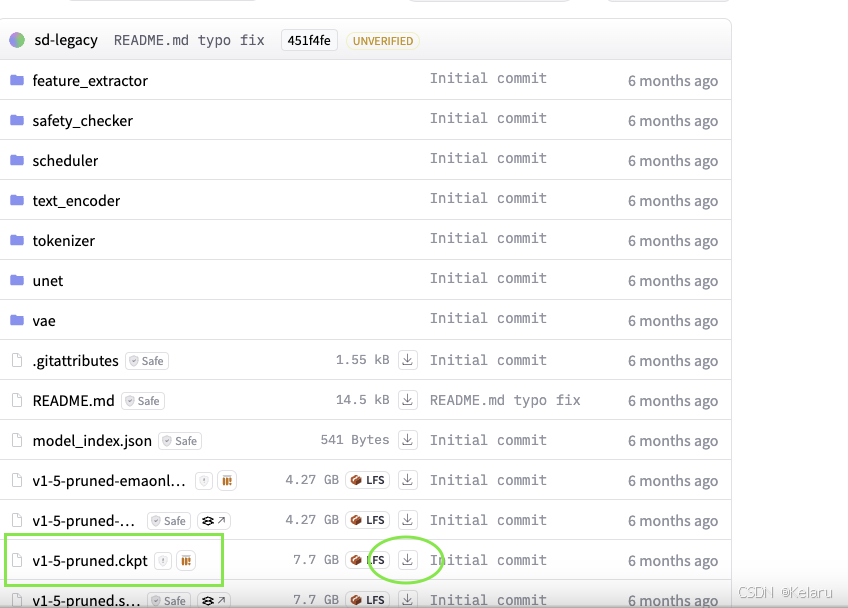
Task: Open the unet folder
Action: click(x=47, y=281)
